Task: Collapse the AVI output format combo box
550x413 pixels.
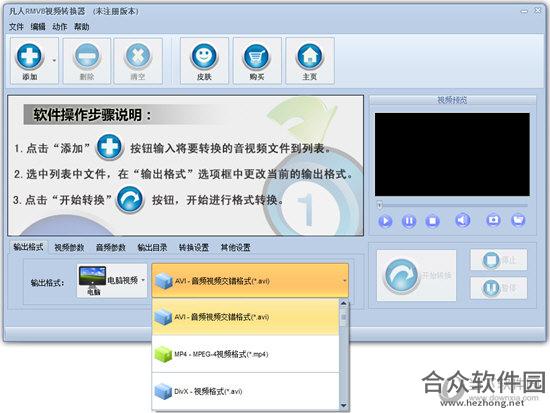Action: tap(250, 280)
